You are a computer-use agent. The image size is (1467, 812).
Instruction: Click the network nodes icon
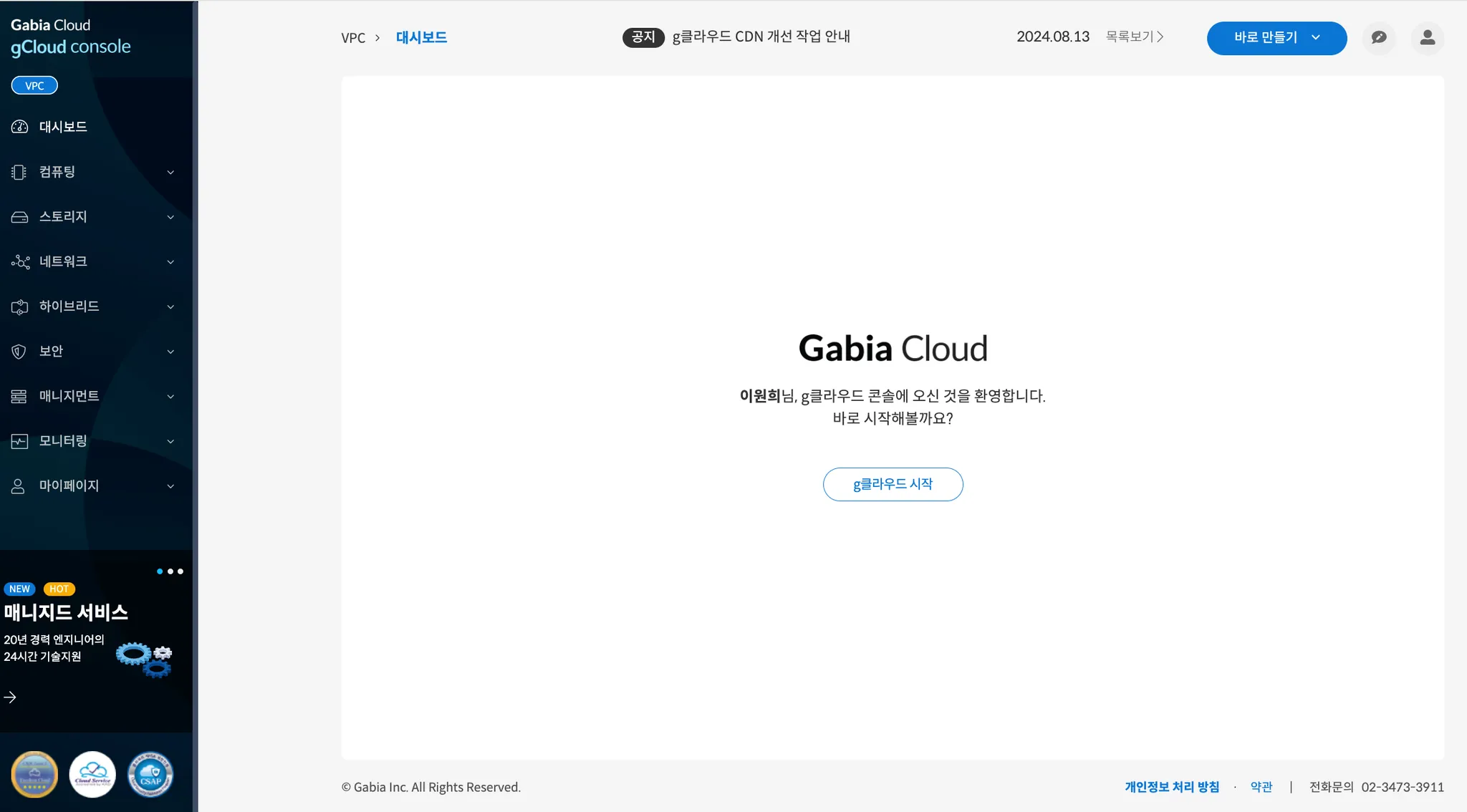click(x=20, y=261)
